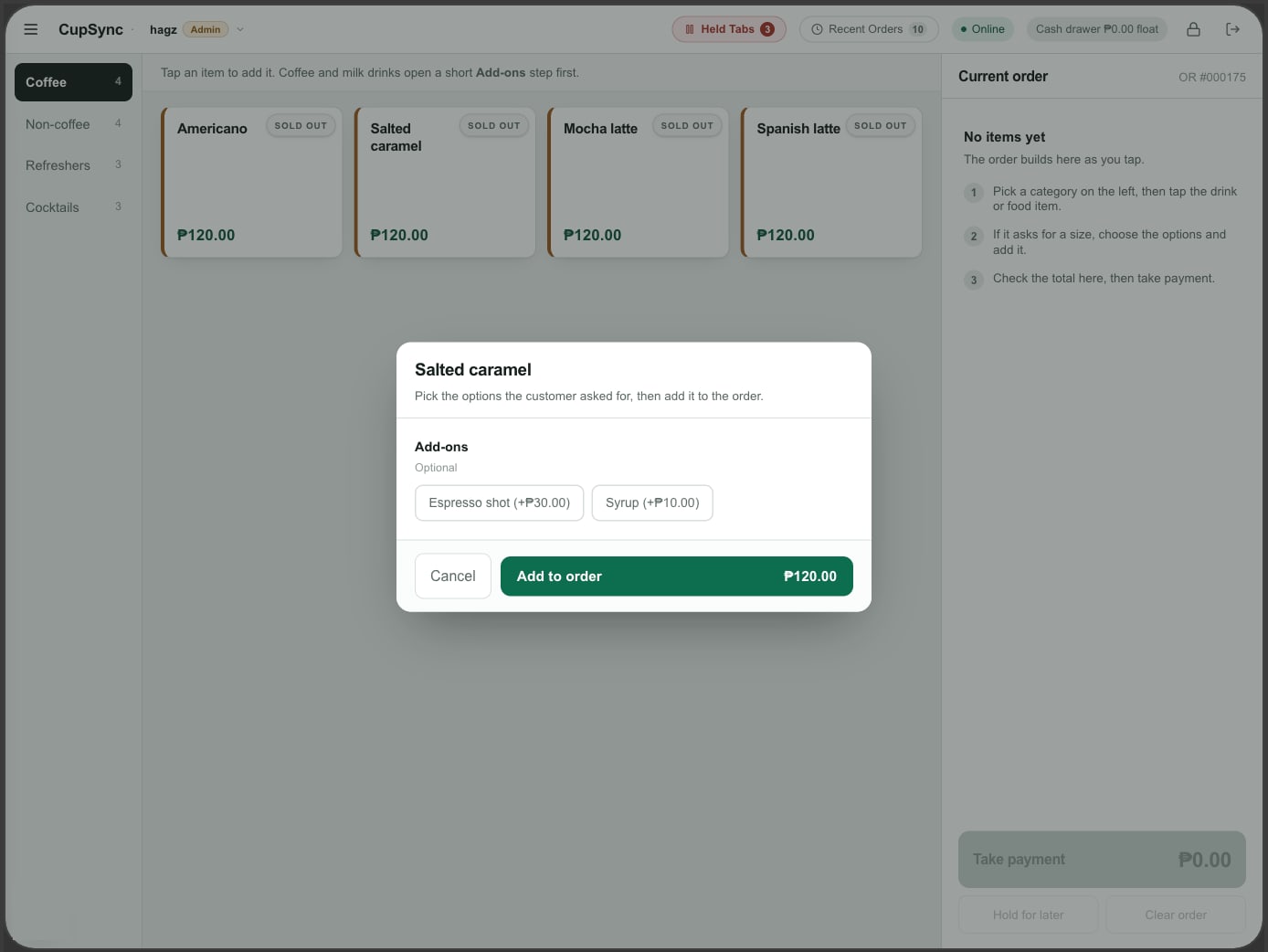Switch to Non-coffee category
Image resolution: width=1268 pixels, height=952 pixels.
point(73,124)
